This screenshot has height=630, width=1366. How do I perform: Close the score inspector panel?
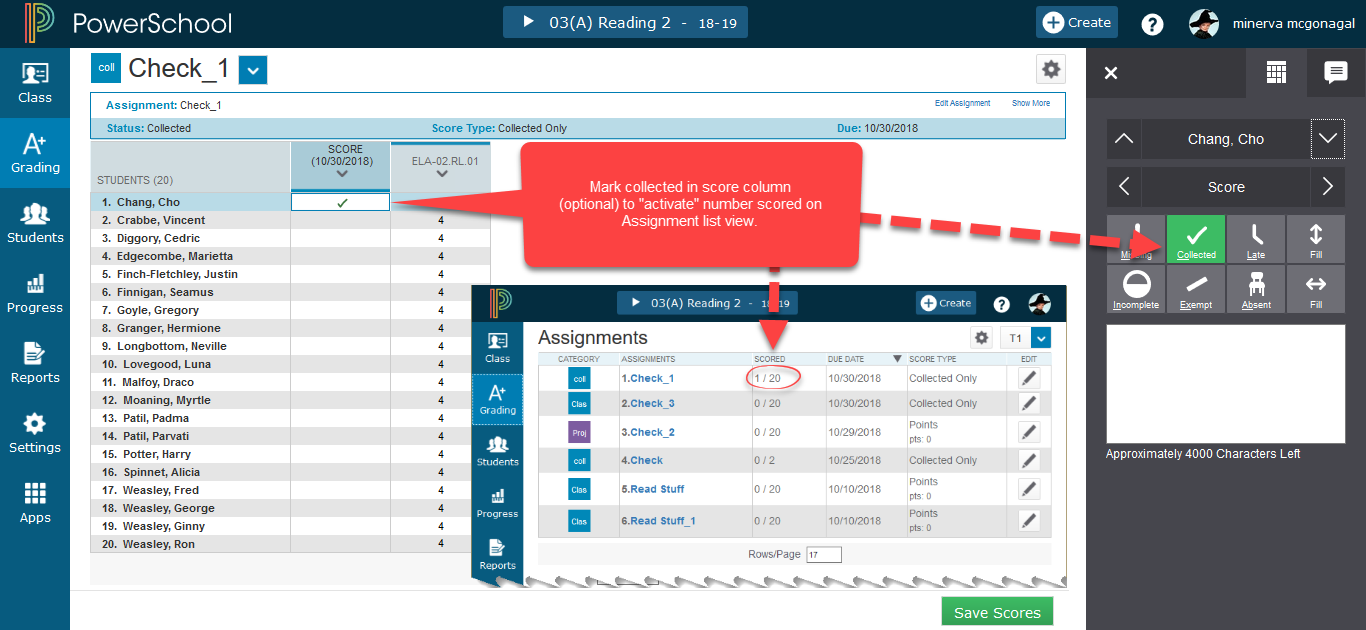coord(1111,72)
